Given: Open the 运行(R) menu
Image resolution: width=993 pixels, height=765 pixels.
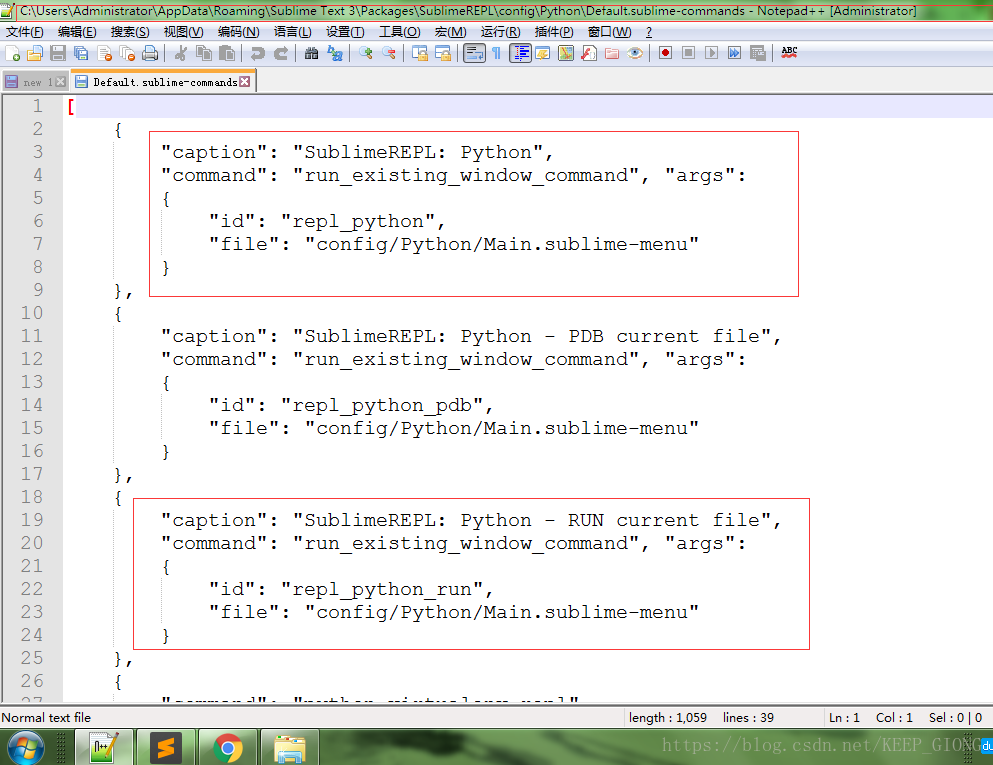Looking at the screenshot, I should (x=500, y=32).
